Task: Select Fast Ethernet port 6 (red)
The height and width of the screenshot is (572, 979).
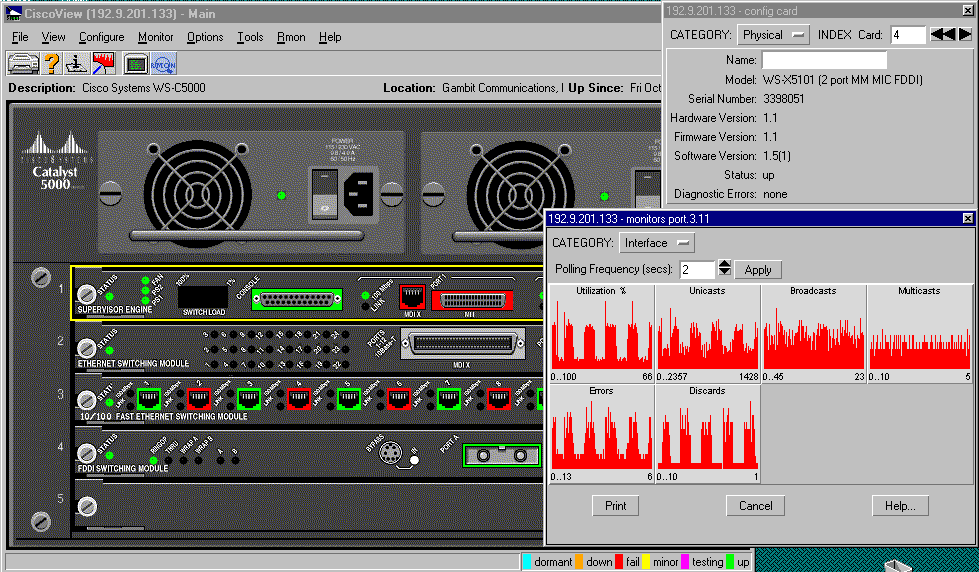Action: coord(398,398)
